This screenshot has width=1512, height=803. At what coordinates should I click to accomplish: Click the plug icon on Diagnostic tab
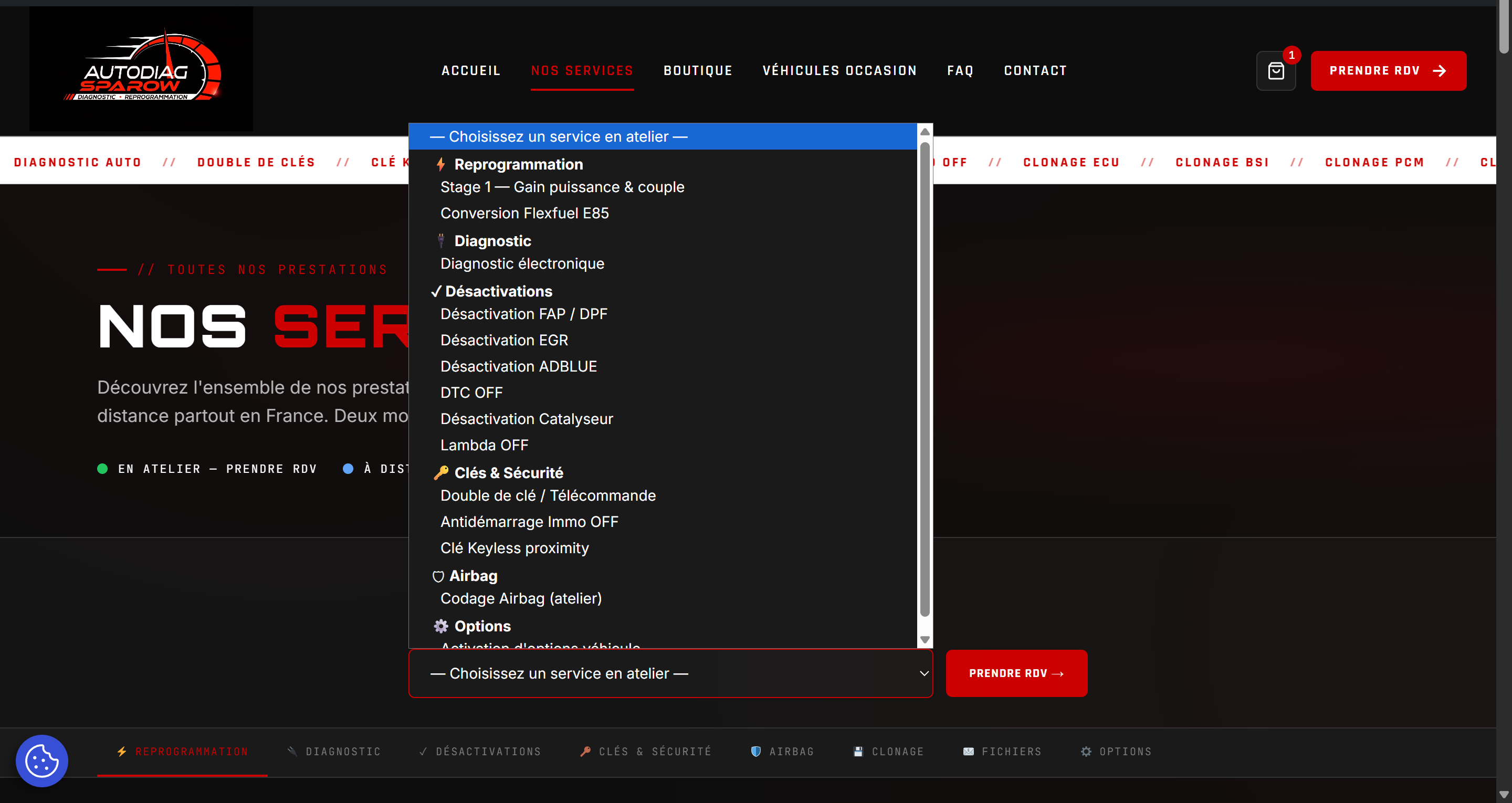292,752
